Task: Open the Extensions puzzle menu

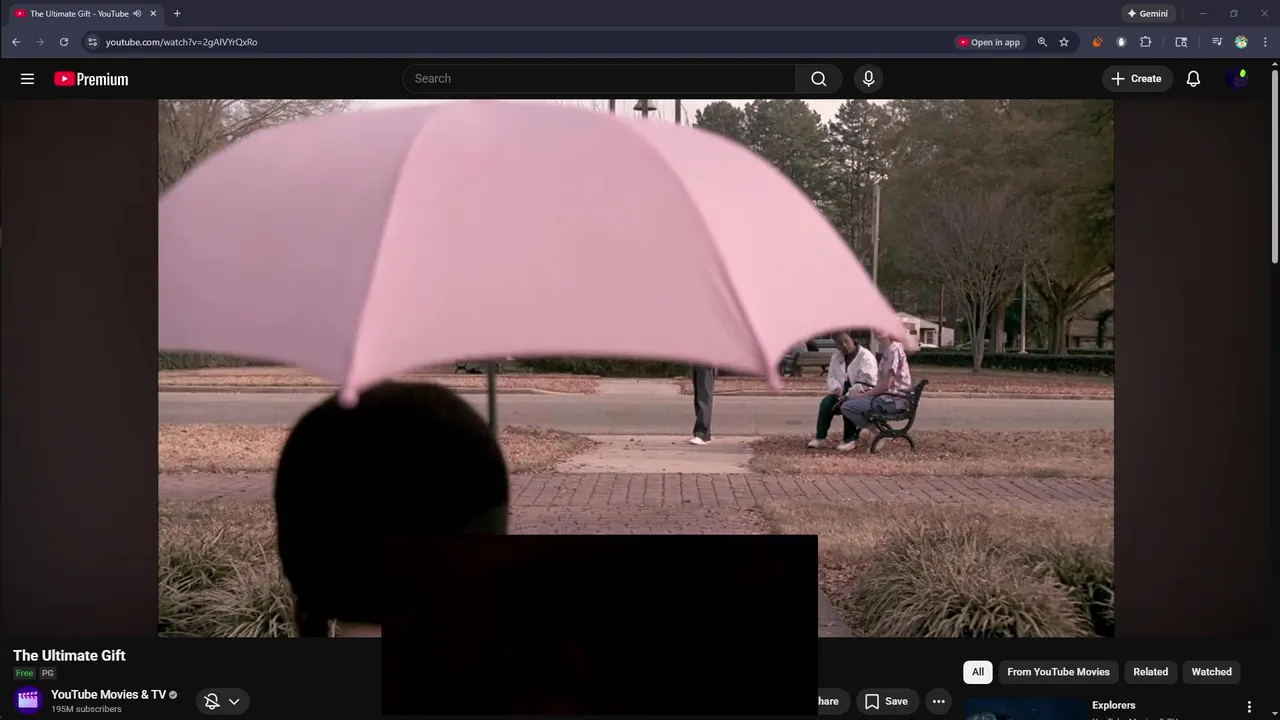Action: pos(1146,42)
